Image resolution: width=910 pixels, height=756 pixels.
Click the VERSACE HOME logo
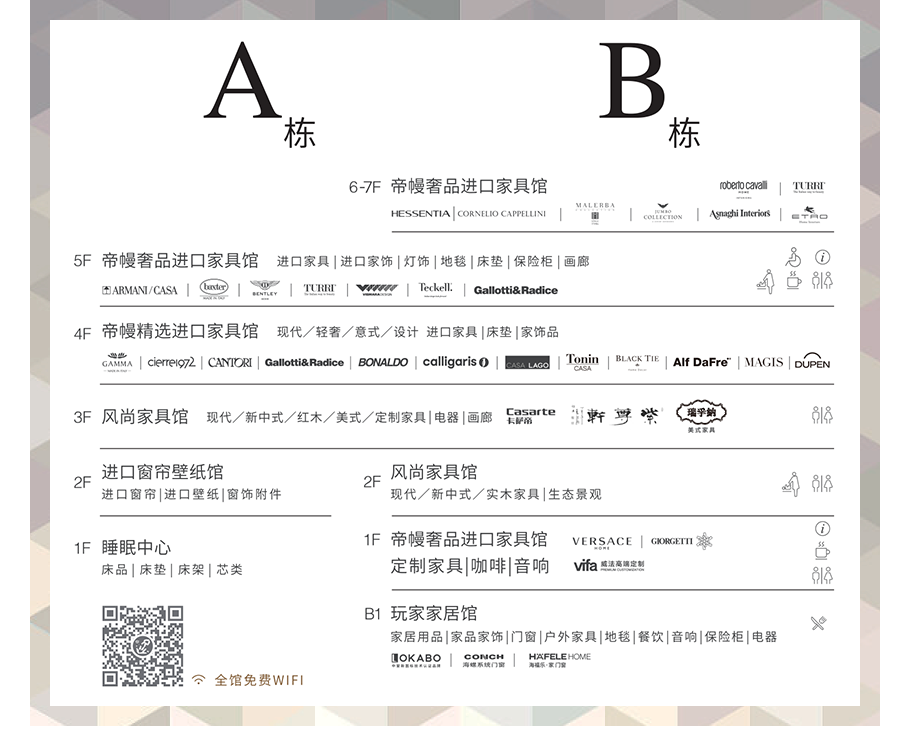(x=602, y=542)
